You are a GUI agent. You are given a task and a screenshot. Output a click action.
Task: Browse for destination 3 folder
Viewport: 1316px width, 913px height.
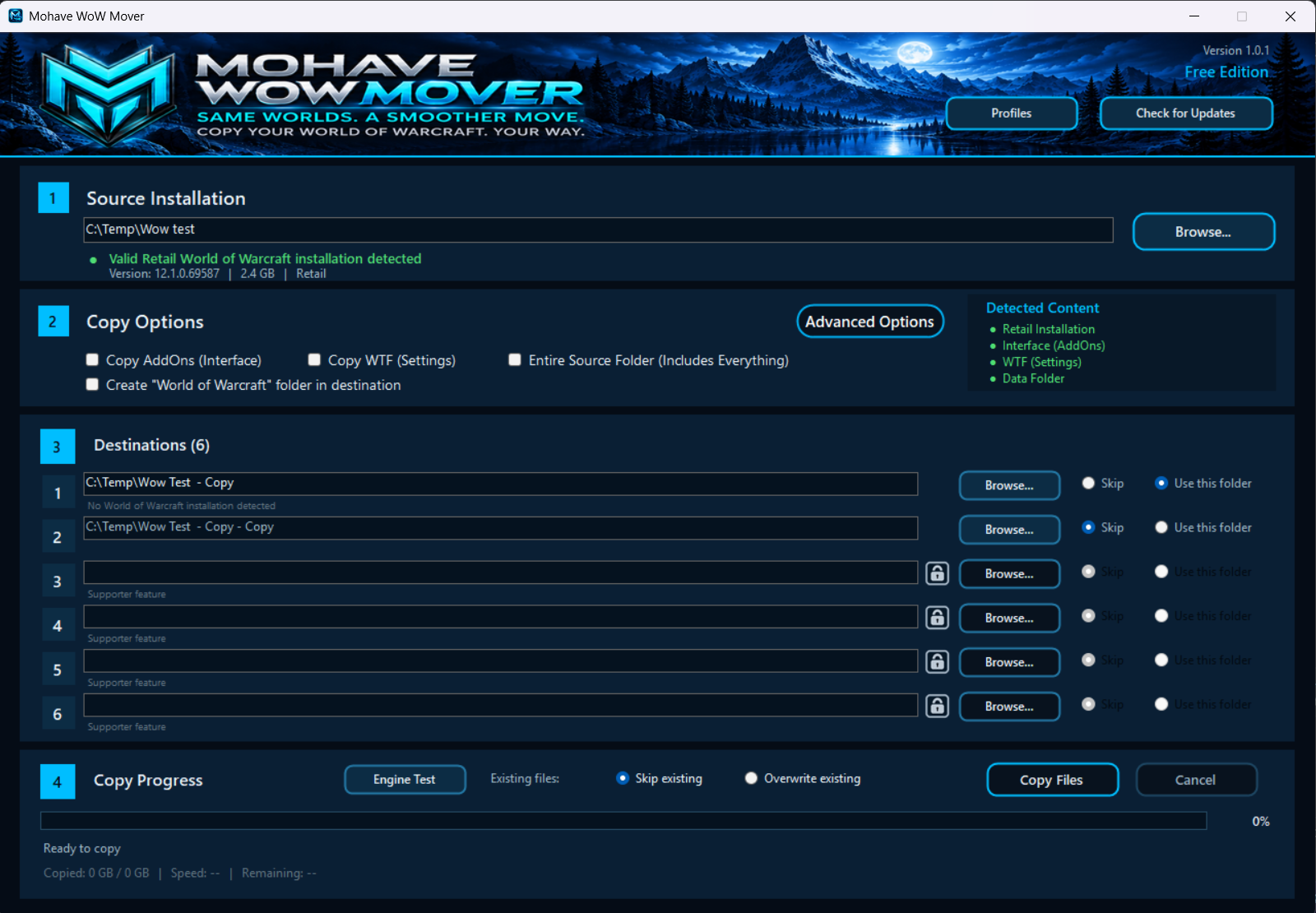1009,574
